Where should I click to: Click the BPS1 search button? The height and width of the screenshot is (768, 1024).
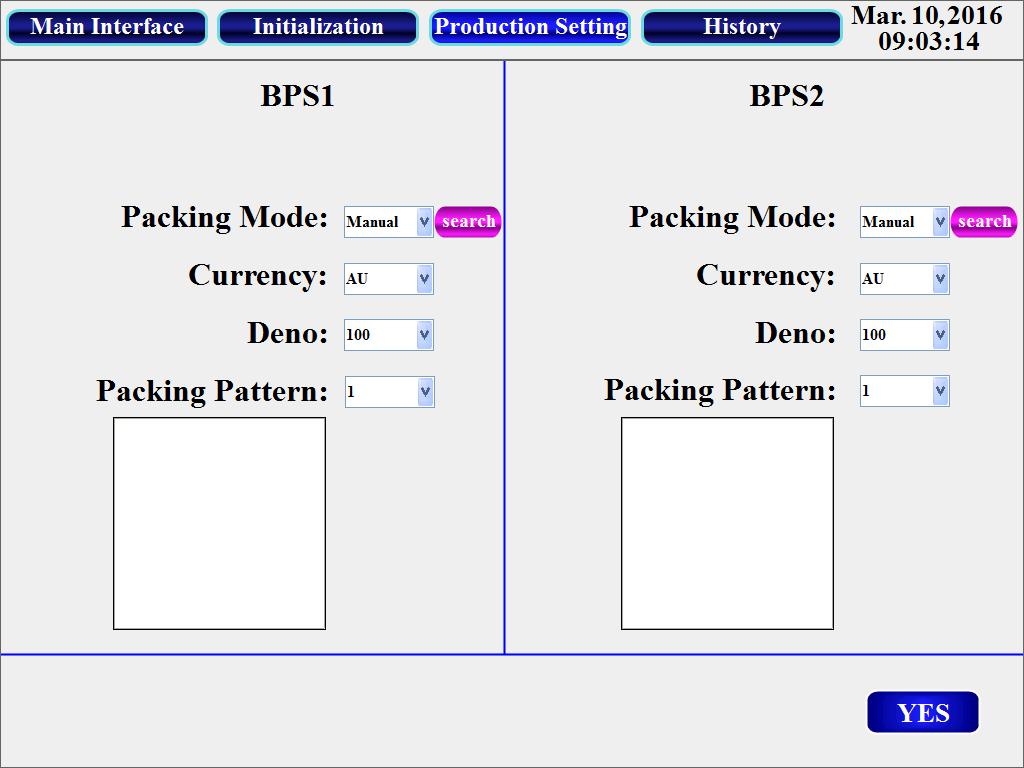pos(468,222)
